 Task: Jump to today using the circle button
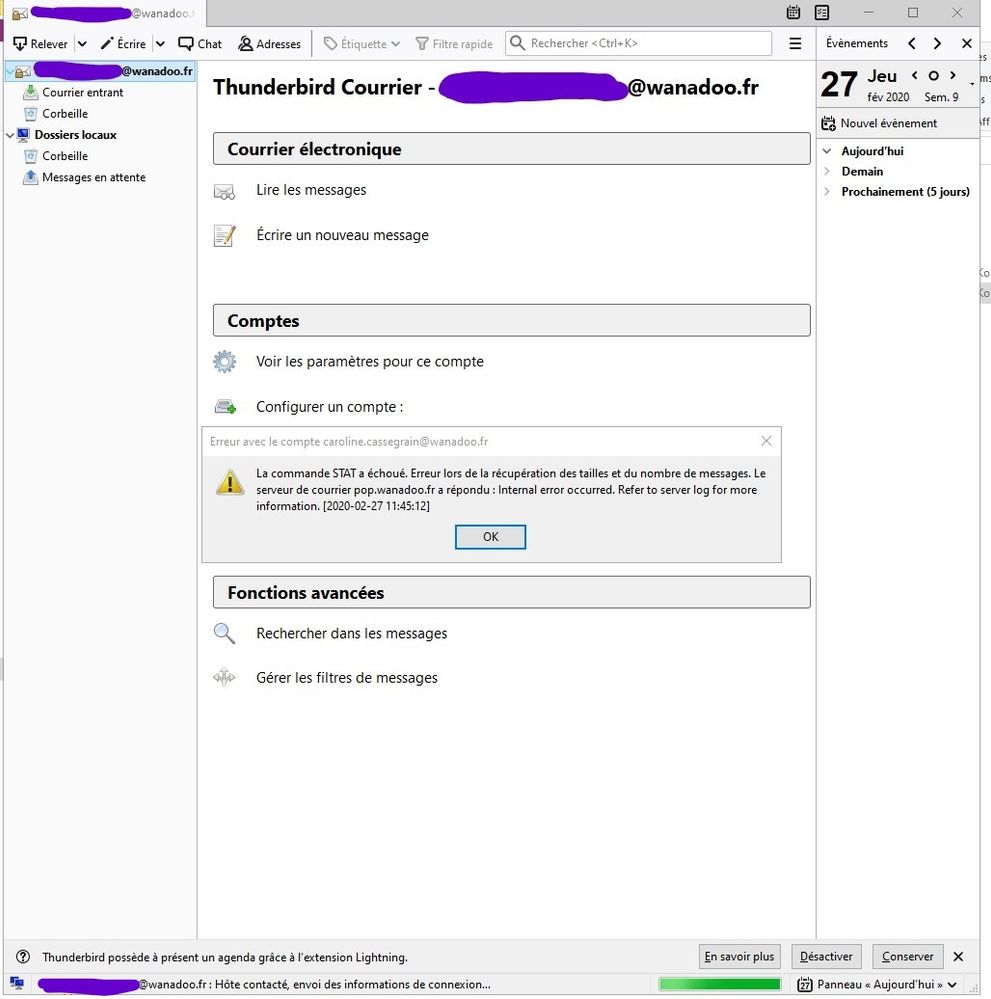tap(934, 76)
